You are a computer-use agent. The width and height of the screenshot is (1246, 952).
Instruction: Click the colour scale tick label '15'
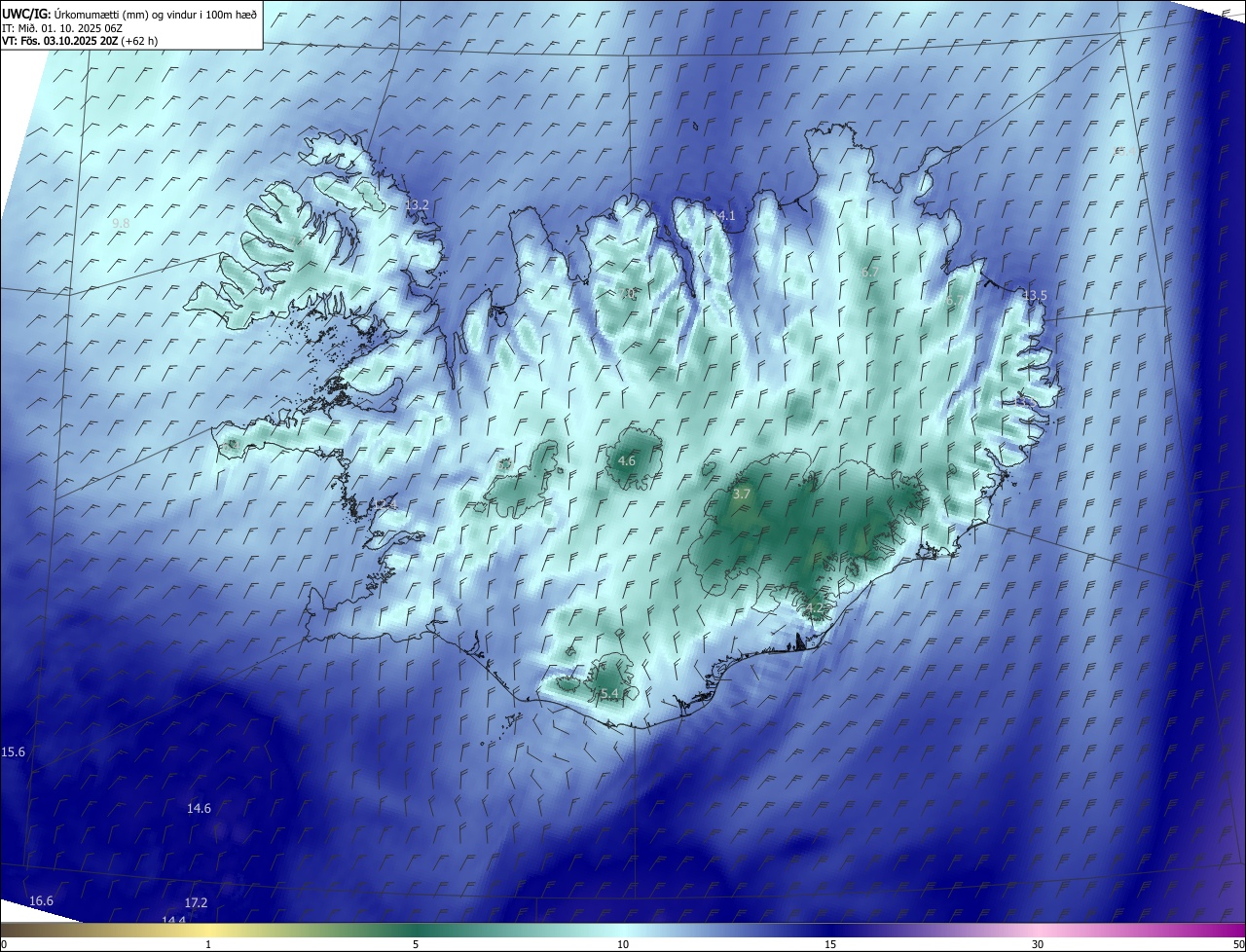pyautogui.click(x=830, y=944)
